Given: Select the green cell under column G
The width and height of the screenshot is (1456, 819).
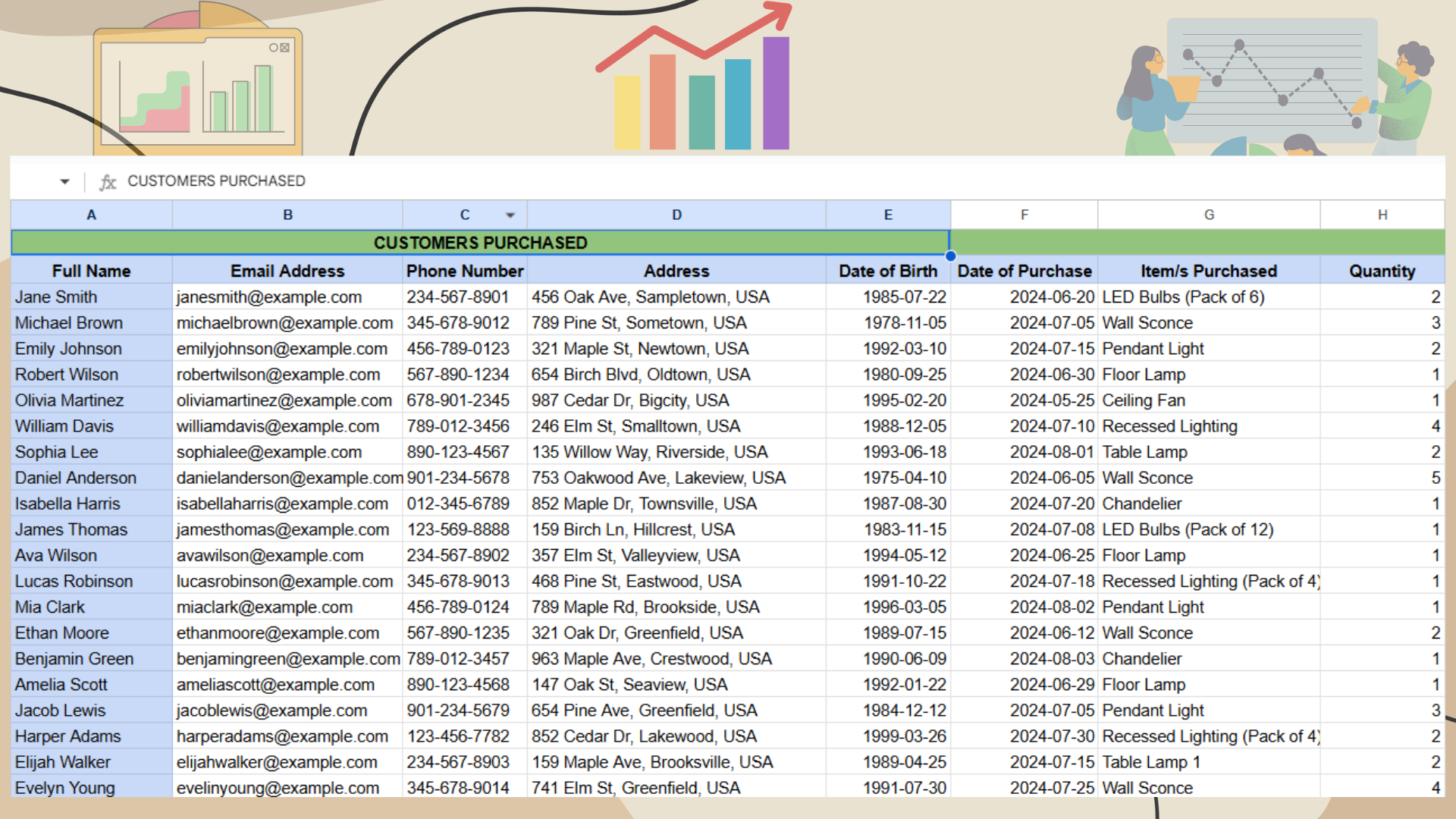Looking at the screenshot, I should click(1209, 243).
